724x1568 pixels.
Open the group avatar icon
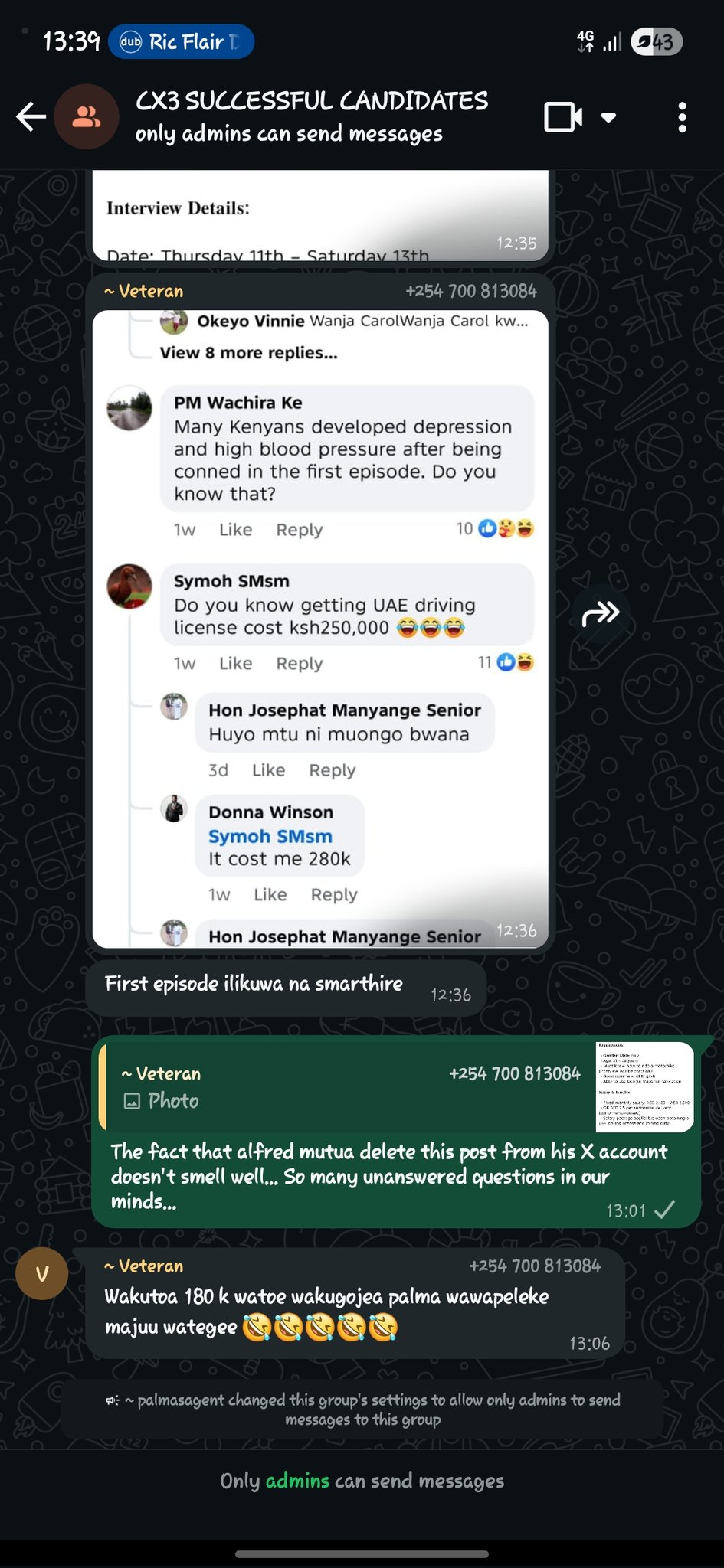pyautogui.click(x=87, y=117)
